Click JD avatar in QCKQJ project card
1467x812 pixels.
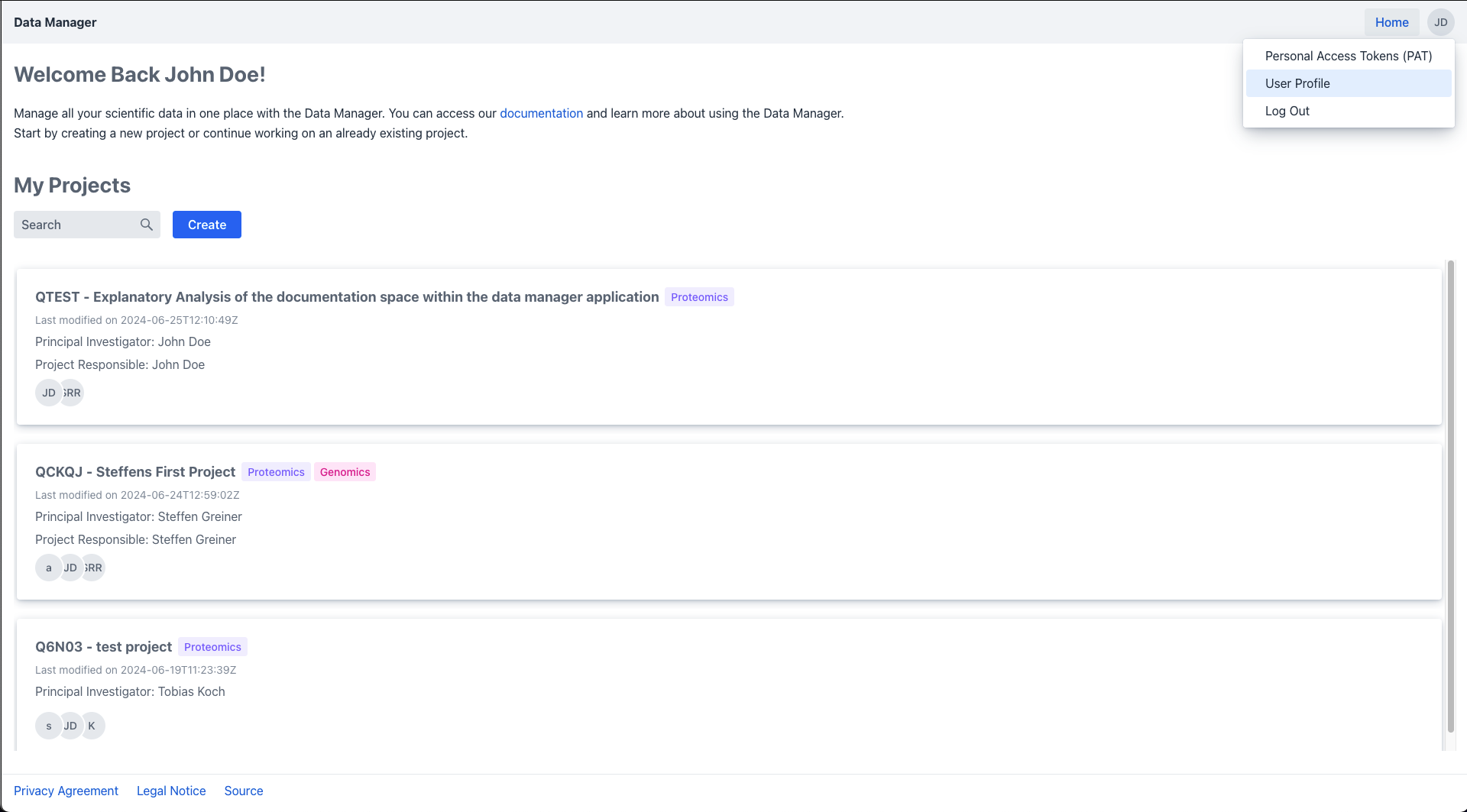(70, 568)
